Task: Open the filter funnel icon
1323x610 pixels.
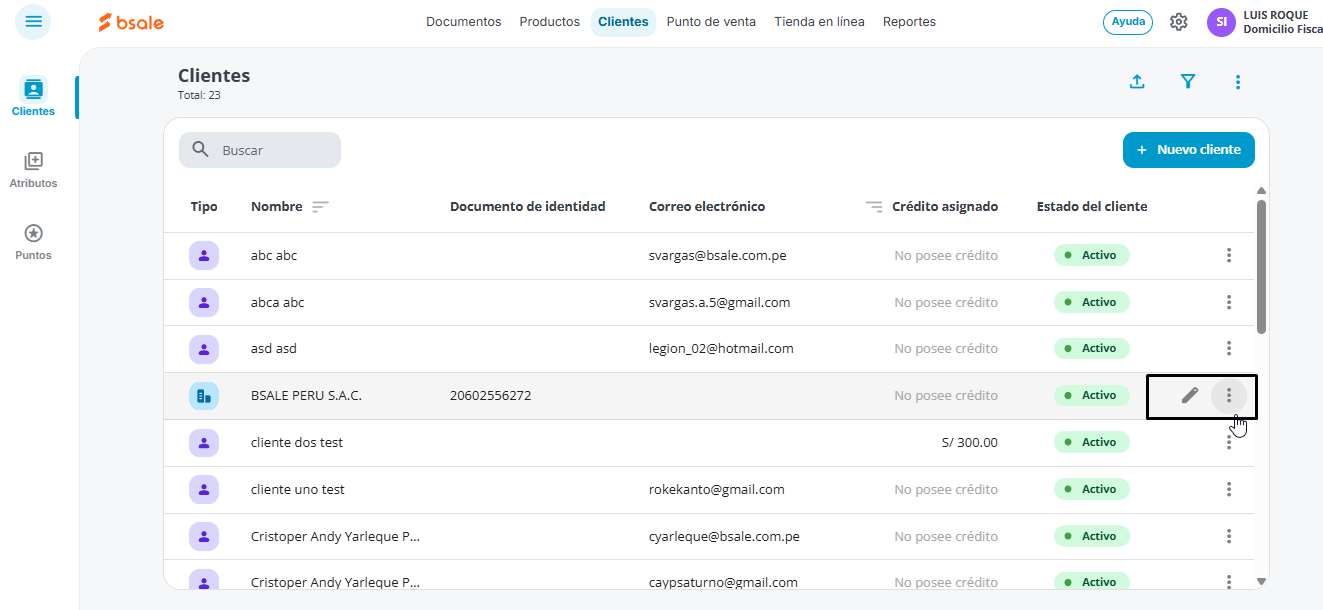Action: tap(1188, 82)
